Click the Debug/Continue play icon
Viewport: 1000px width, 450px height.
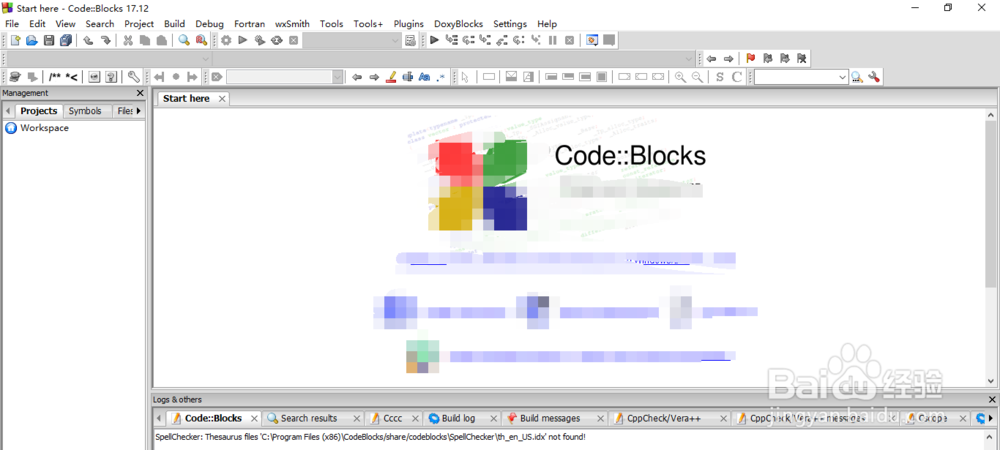(434, 40)
